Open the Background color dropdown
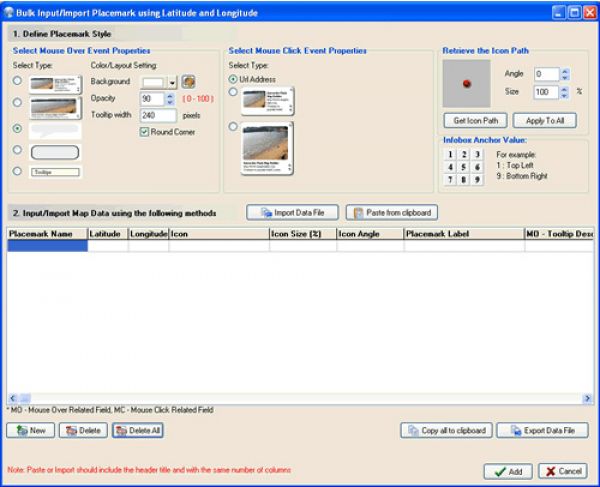 click(x=172, y=83)
